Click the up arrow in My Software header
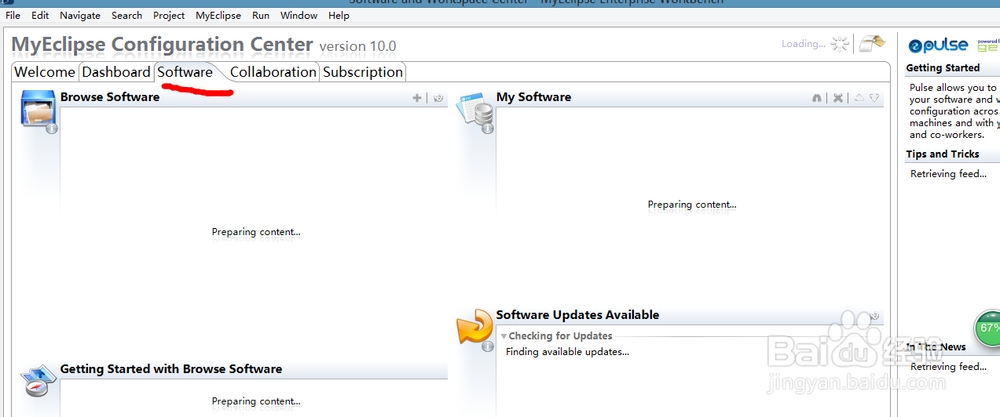1000x417 pixels. point(859,98)
